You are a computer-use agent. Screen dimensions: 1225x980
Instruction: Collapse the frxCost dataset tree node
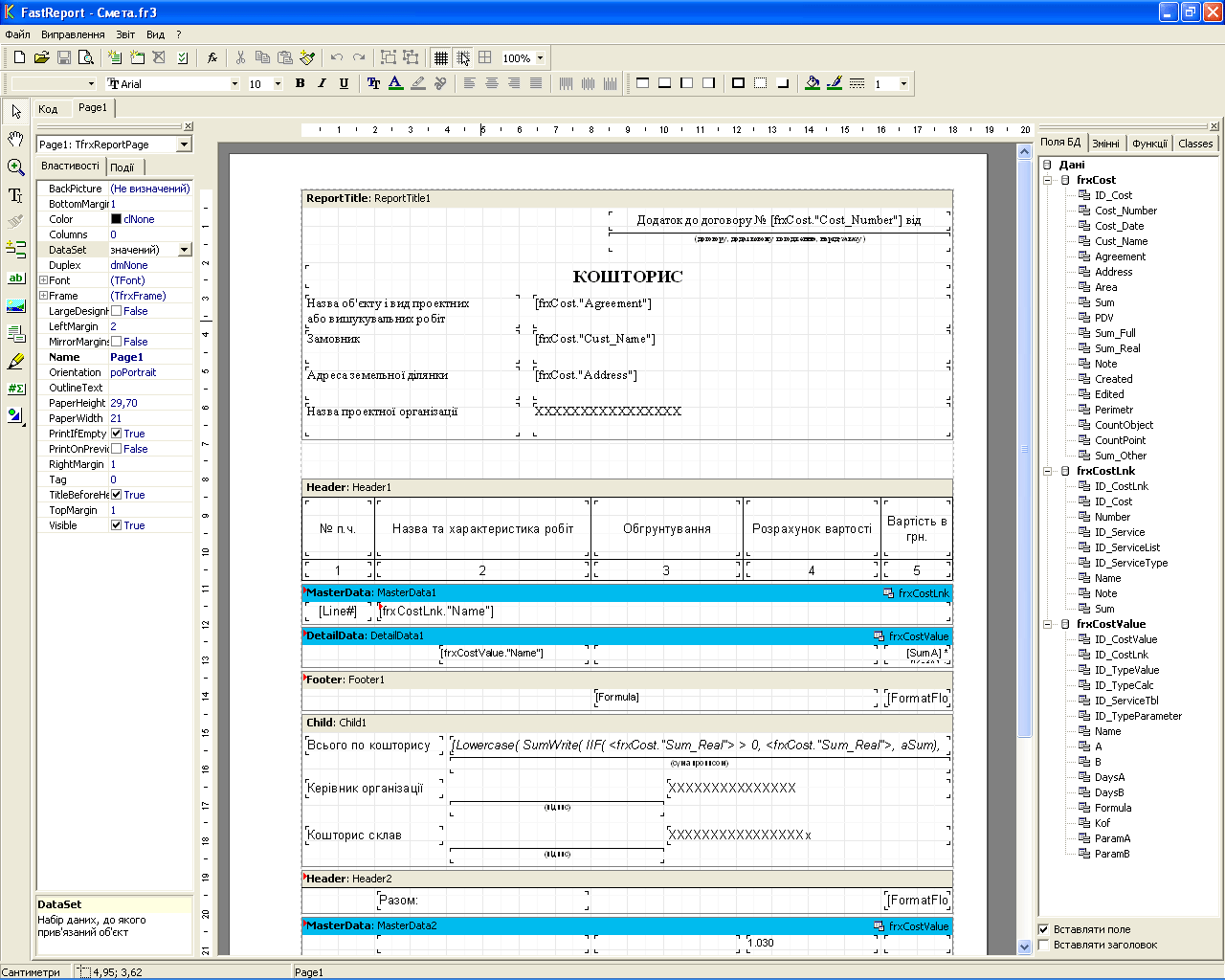pyautogui.click(x=1048, y=180)
